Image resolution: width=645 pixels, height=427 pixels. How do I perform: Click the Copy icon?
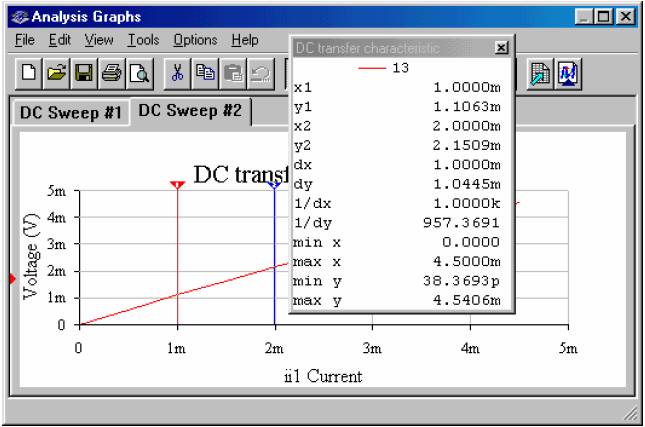tap(205, 74)
